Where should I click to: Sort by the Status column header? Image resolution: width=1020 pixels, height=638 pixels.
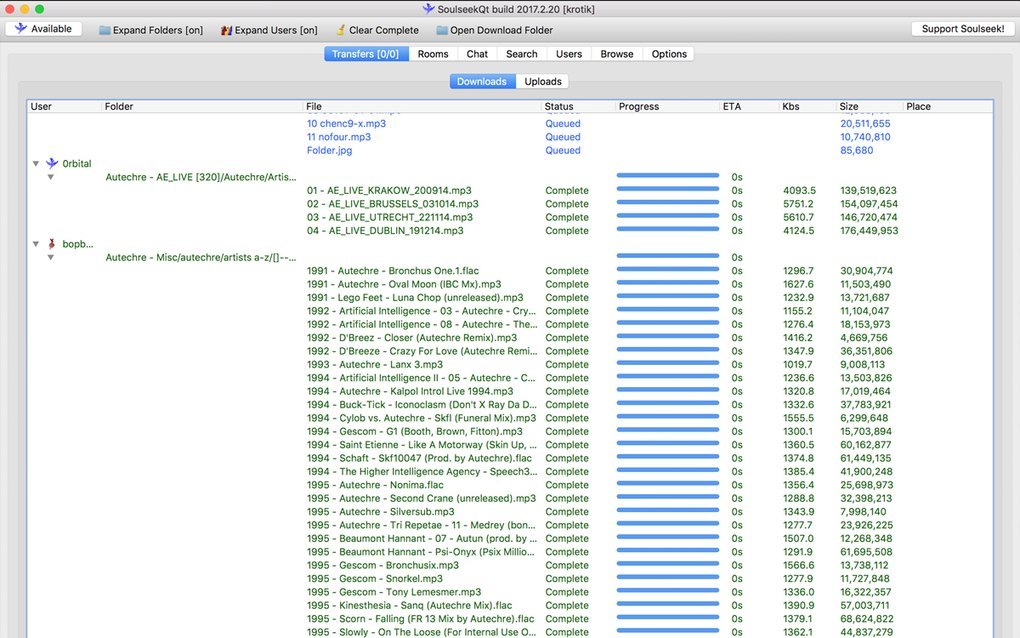(578, 107)
